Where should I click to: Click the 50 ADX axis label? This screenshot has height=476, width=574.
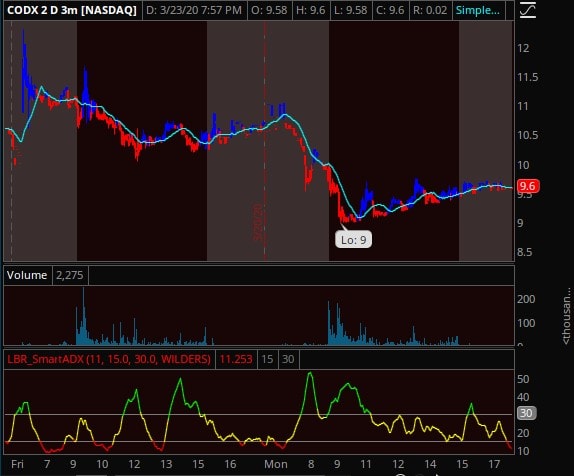tap(523, 379)
